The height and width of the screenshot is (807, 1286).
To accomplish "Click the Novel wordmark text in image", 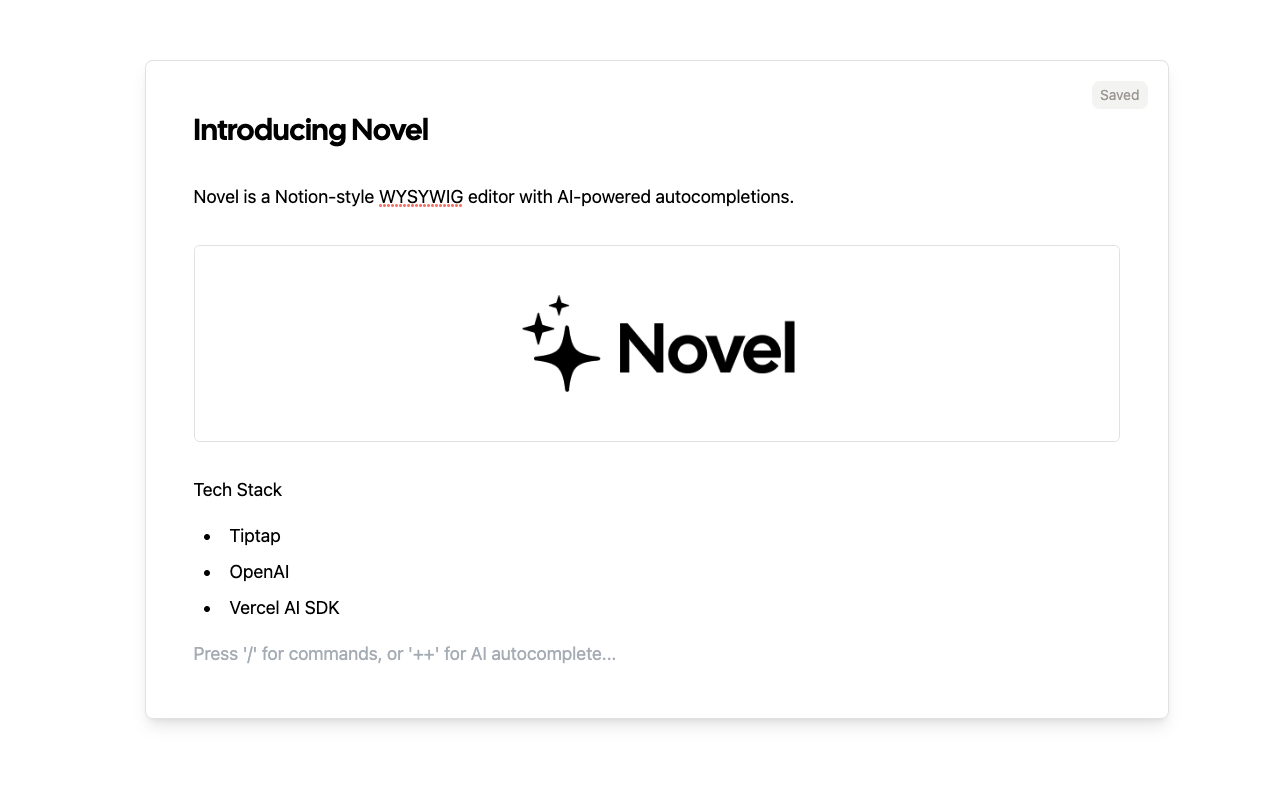I will (707, 347).
